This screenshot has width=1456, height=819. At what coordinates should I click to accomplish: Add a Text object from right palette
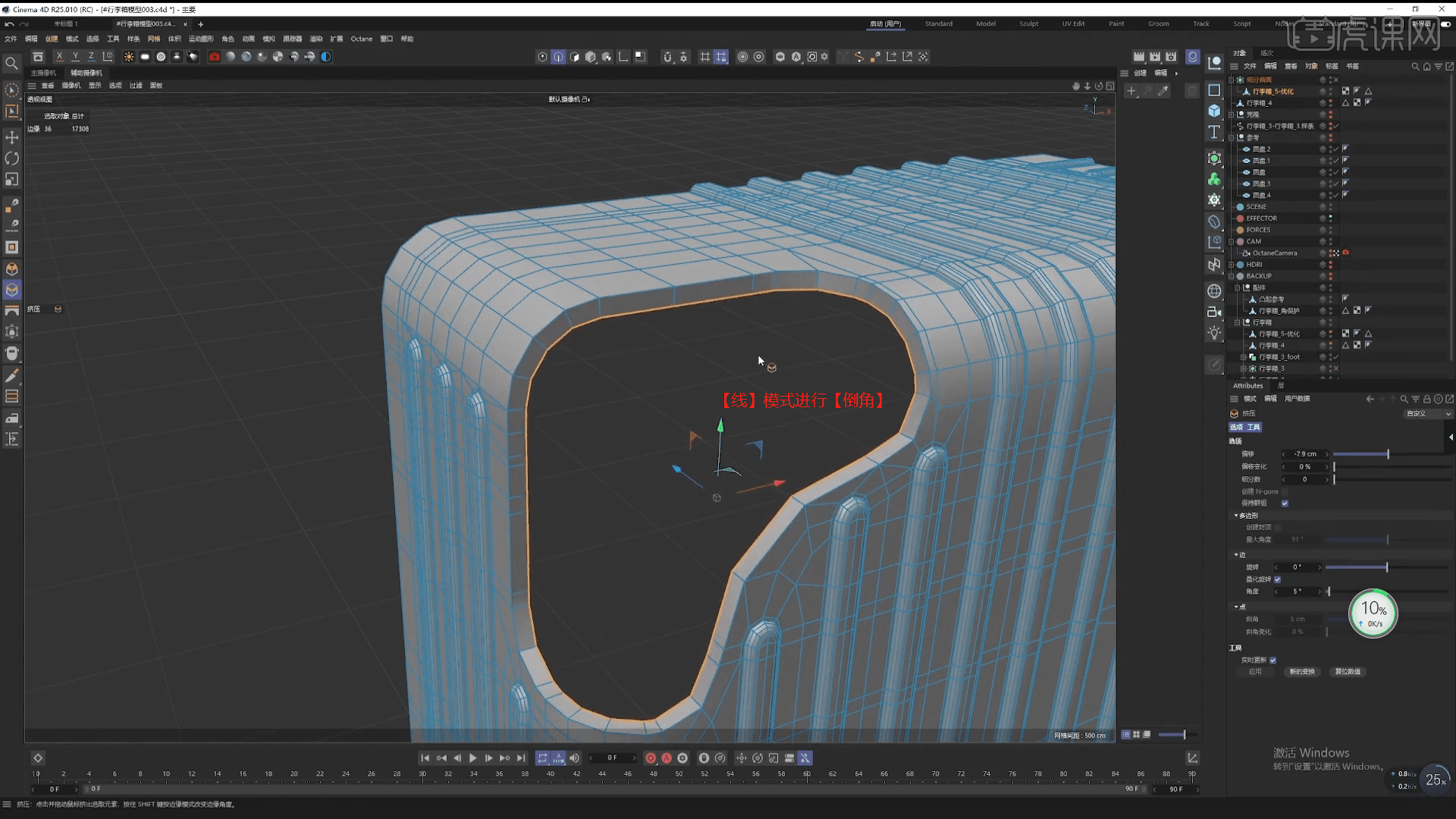(1214, 132)
